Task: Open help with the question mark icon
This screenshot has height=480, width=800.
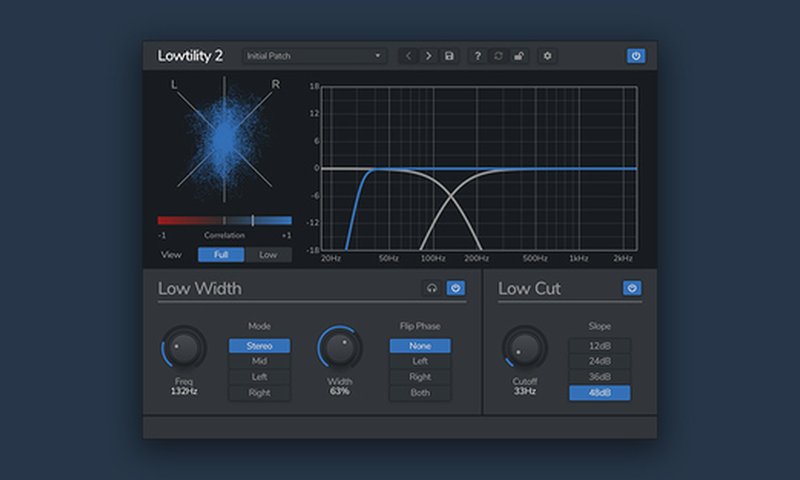Action: pyautogui.click(x=478, y=56)
